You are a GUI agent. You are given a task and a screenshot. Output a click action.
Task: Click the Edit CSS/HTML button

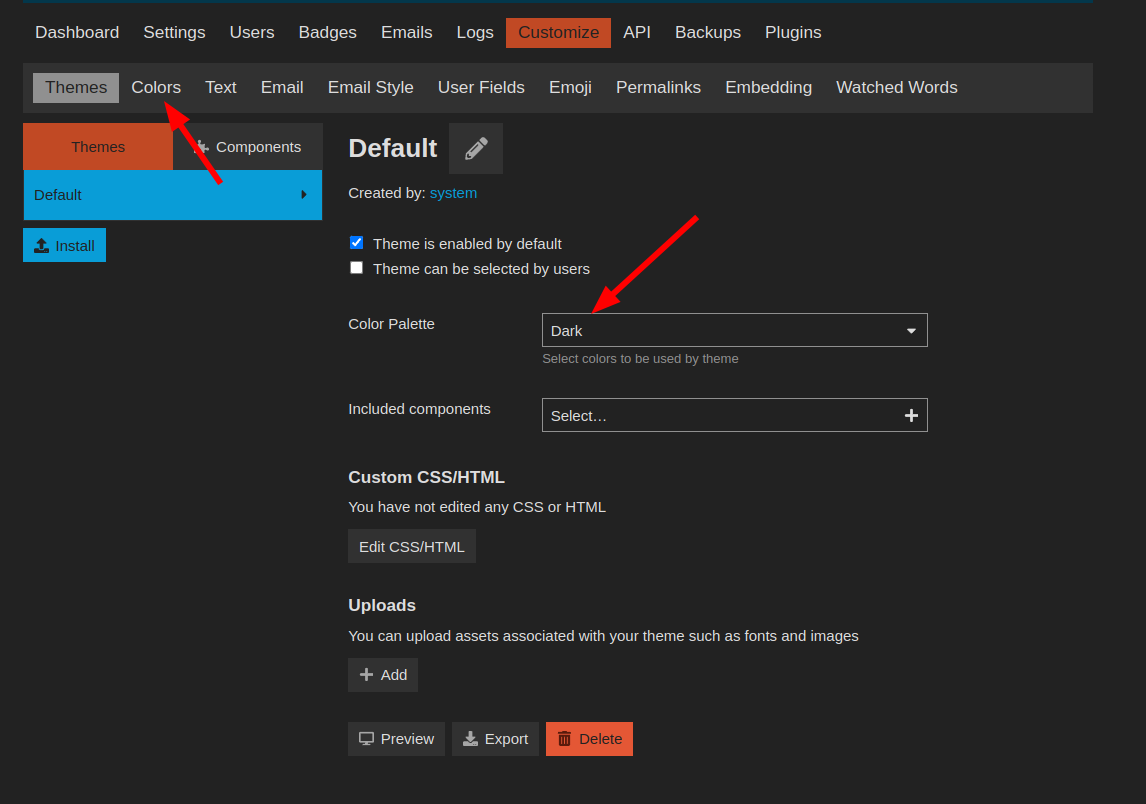click(x=412, y=547)
